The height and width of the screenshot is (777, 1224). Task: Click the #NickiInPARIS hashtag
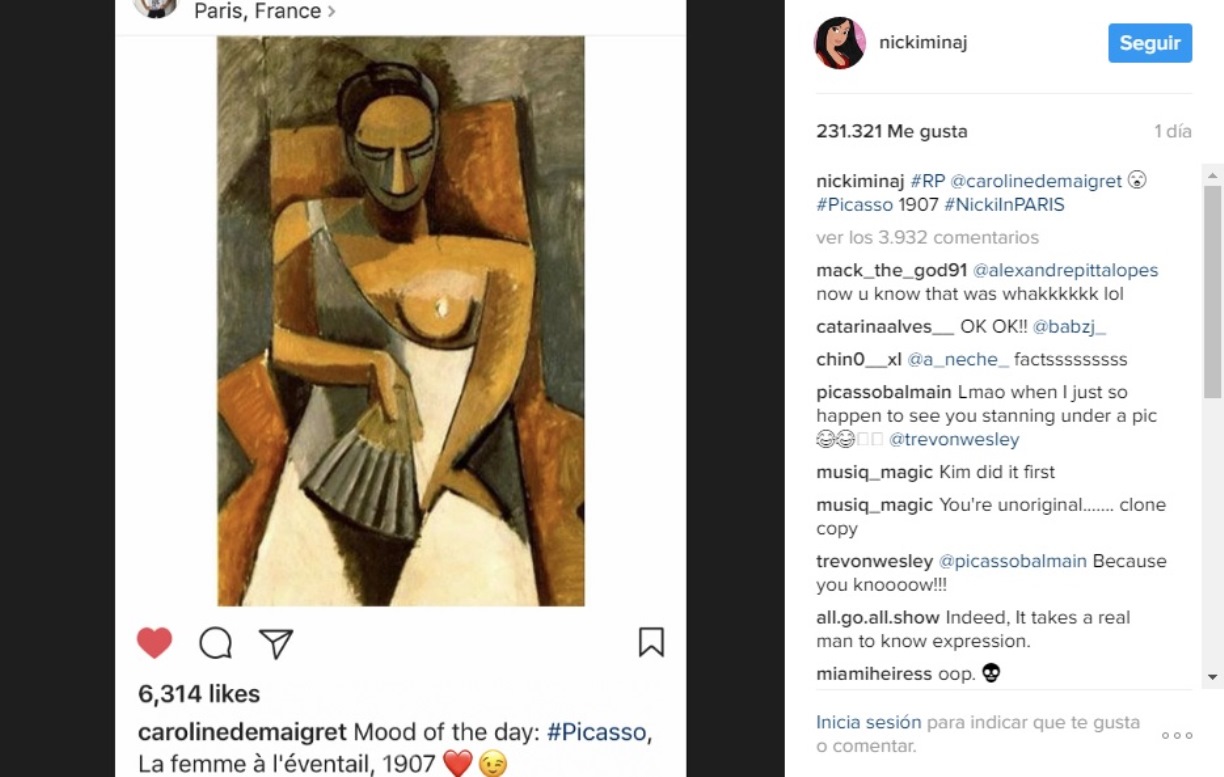click(x=1004, y=205)
